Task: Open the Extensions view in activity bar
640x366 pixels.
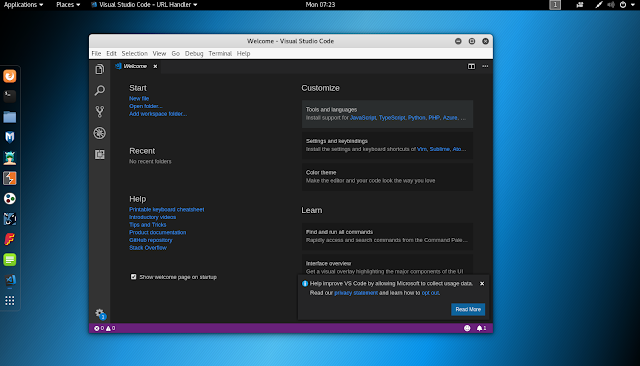Action: [100, 154]
